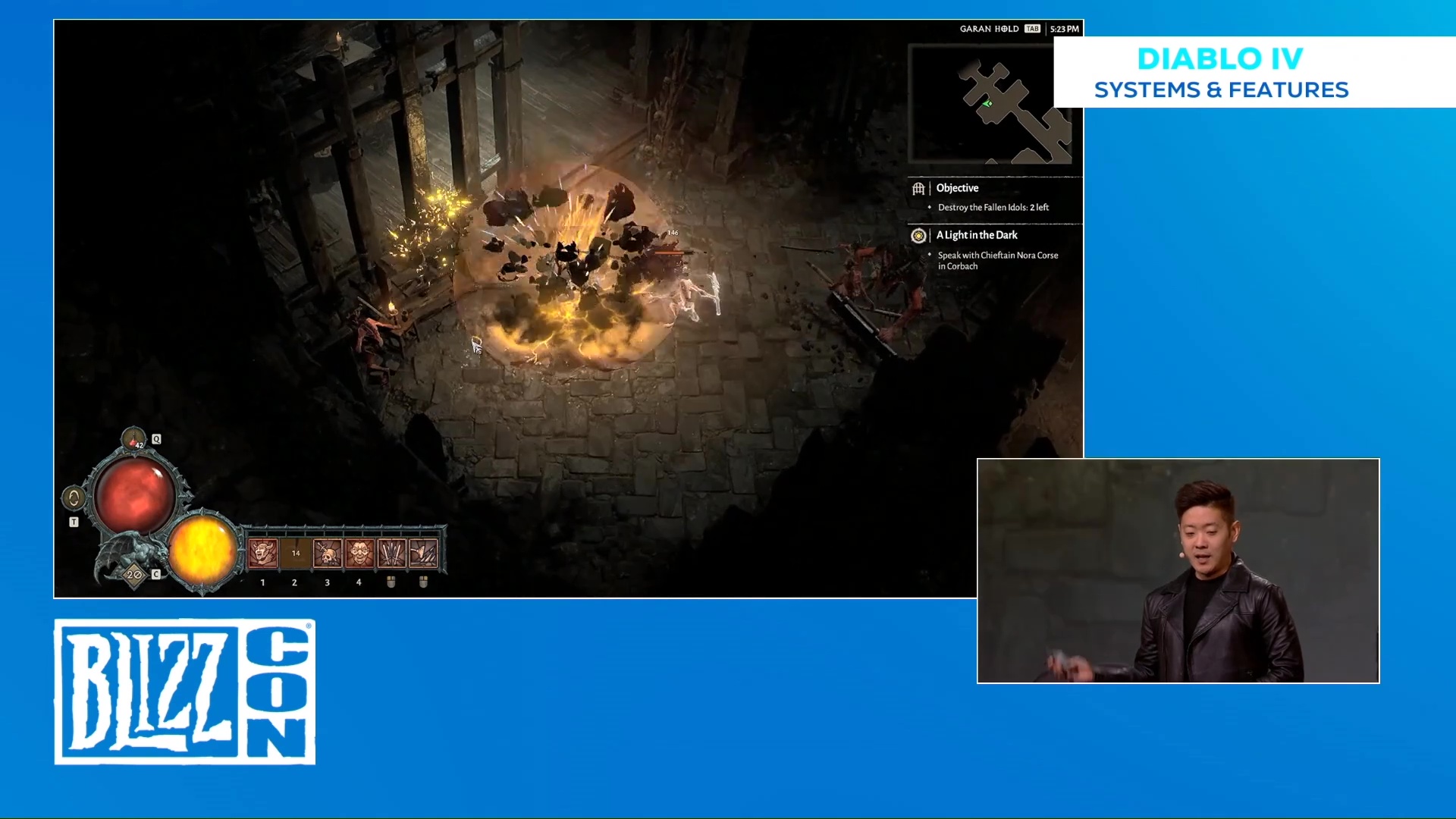Screen dimensions: 1456x819
Task: Click the hammer right-mouse skill icon
Action: [423, 554]
